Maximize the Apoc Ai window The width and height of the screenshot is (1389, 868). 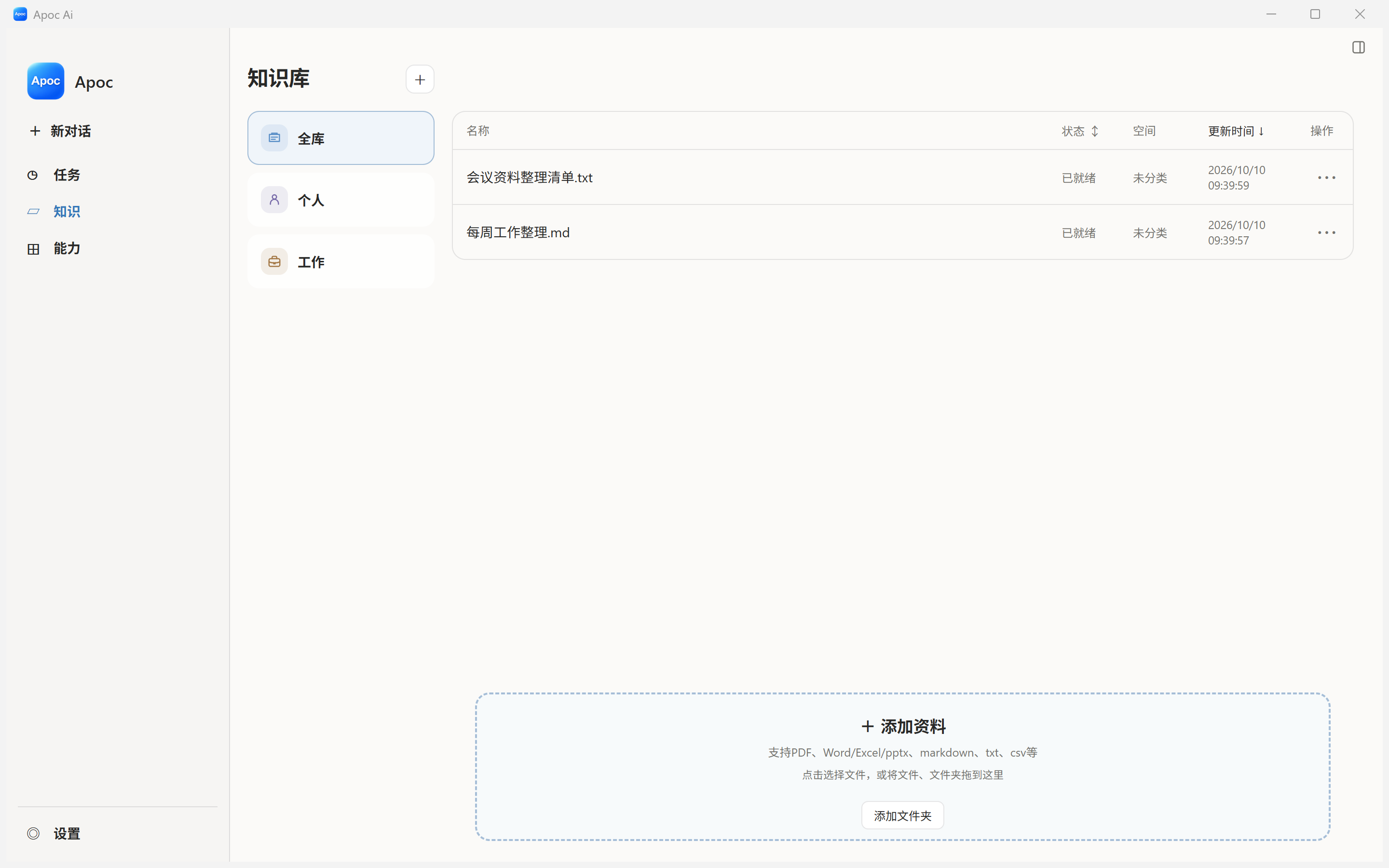tap(1316, 14)
